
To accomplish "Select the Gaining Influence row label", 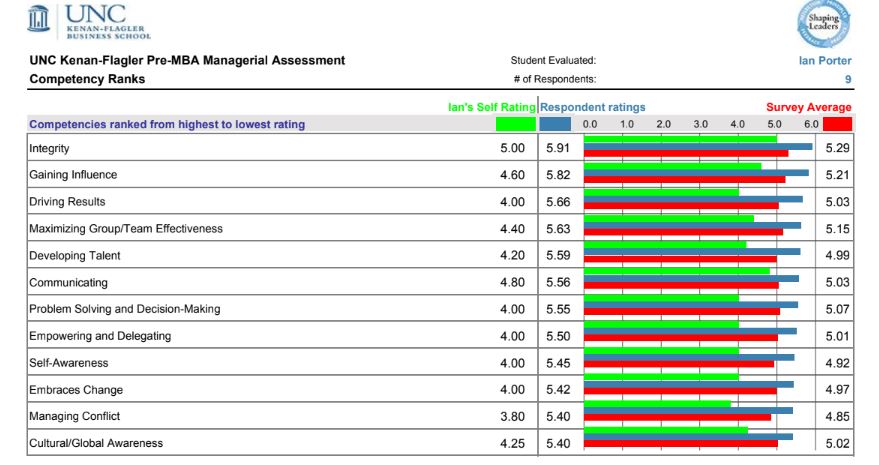I will [x=73, y=175].
